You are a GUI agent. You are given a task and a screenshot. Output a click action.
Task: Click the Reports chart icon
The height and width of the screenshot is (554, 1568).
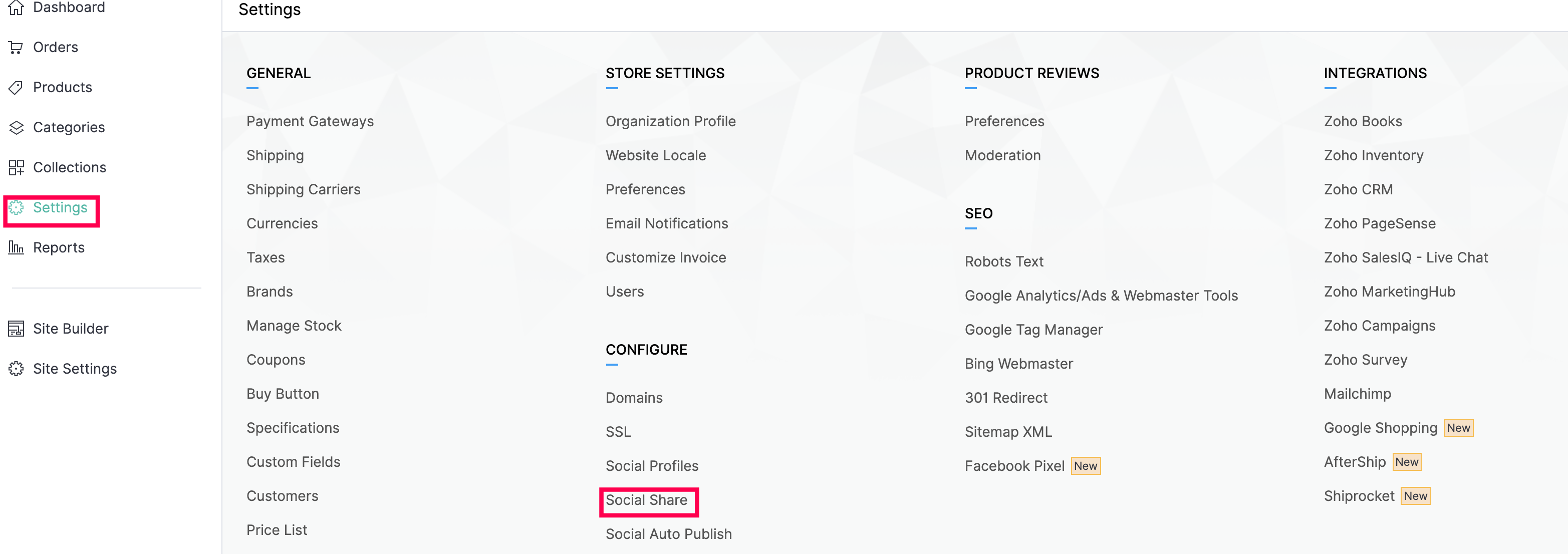[17, 248]
